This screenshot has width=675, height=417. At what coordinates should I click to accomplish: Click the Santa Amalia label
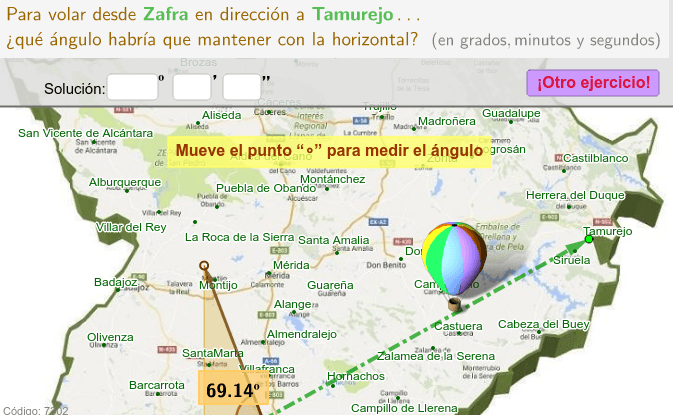click(x=334, y=240)
